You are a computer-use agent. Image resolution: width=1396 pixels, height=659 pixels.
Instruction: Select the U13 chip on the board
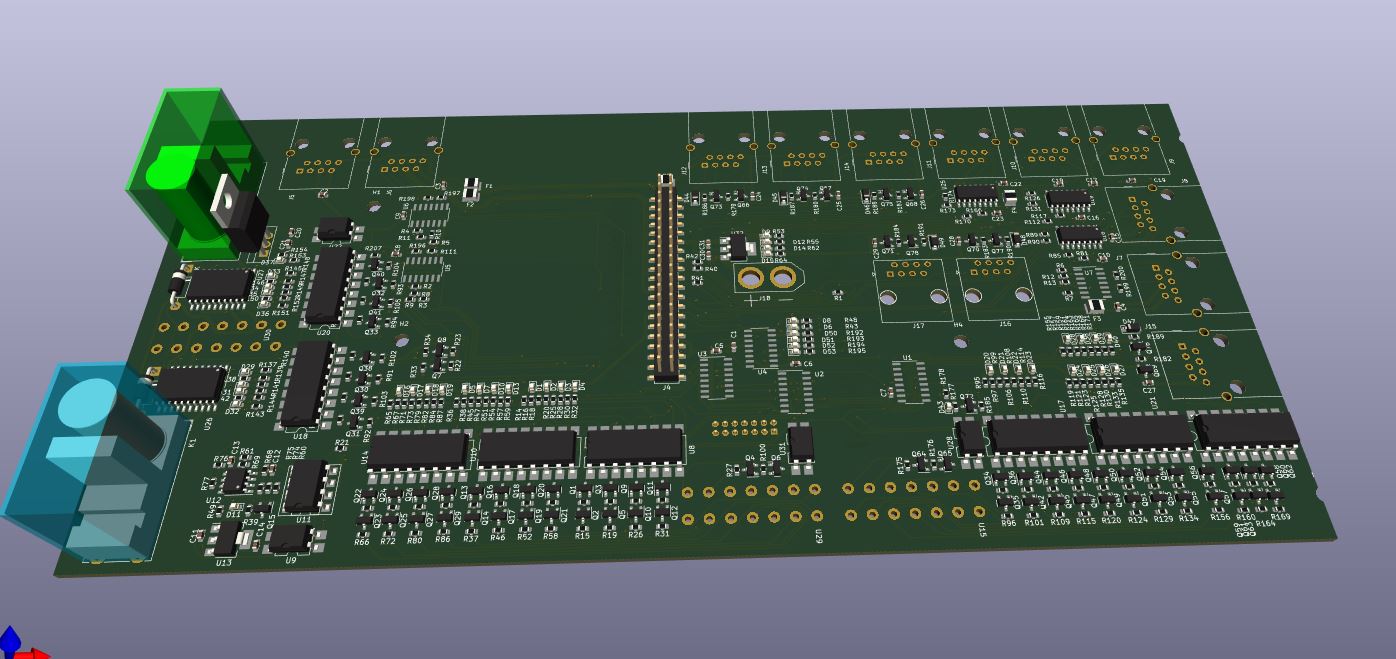pyautogui.click(x=228, y=538)
